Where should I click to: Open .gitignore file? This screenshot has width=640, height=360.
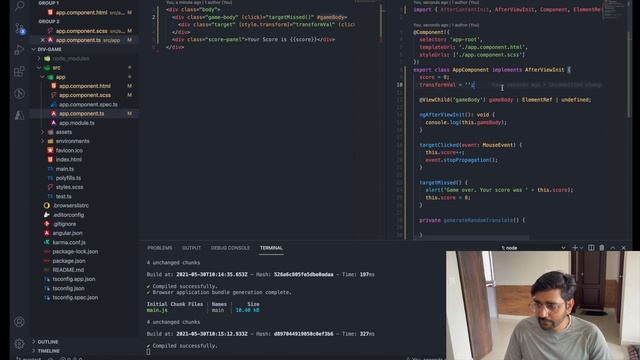(x=64, y=224)
